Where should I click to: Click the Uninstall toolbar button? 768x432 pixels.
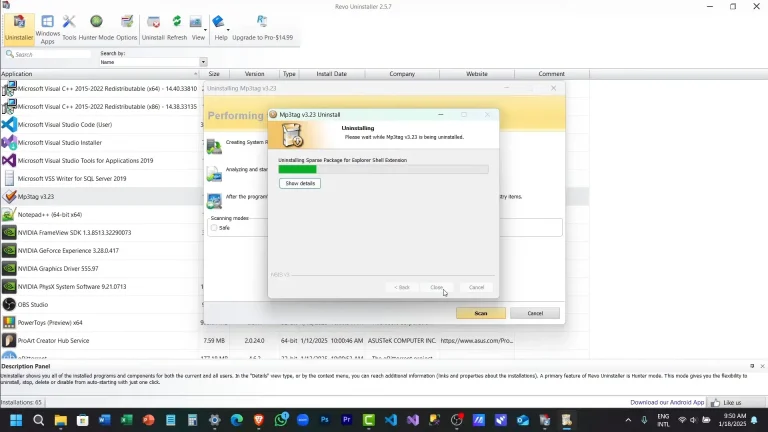pos(153,28)
